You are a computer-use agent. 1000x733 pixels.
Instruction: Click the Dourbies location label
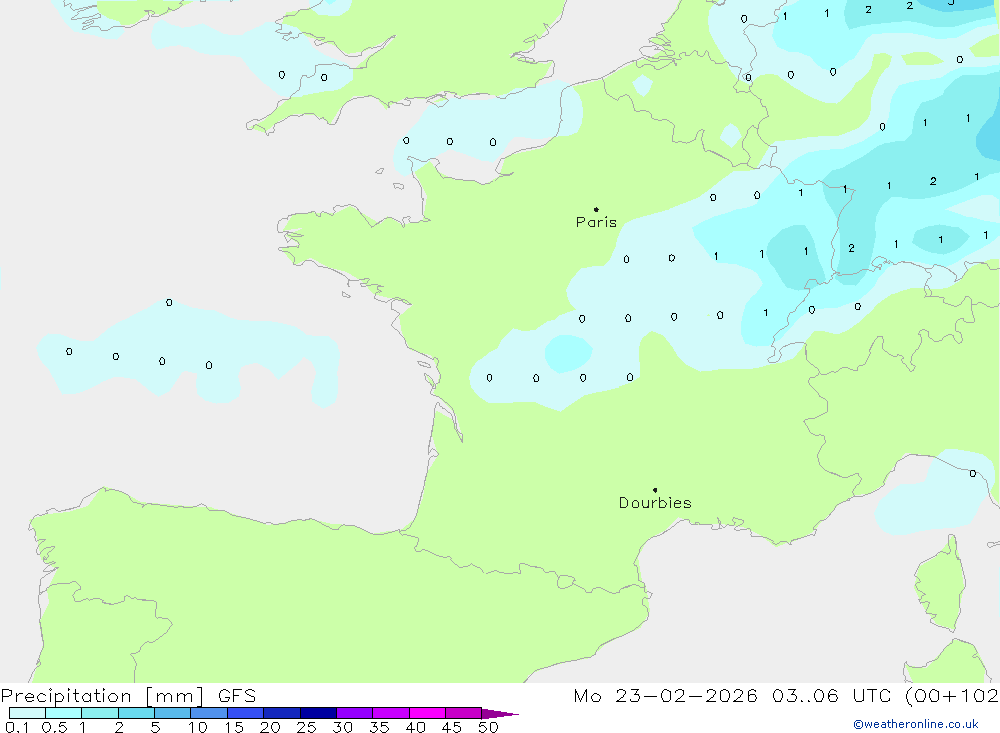tap(655, 503)
